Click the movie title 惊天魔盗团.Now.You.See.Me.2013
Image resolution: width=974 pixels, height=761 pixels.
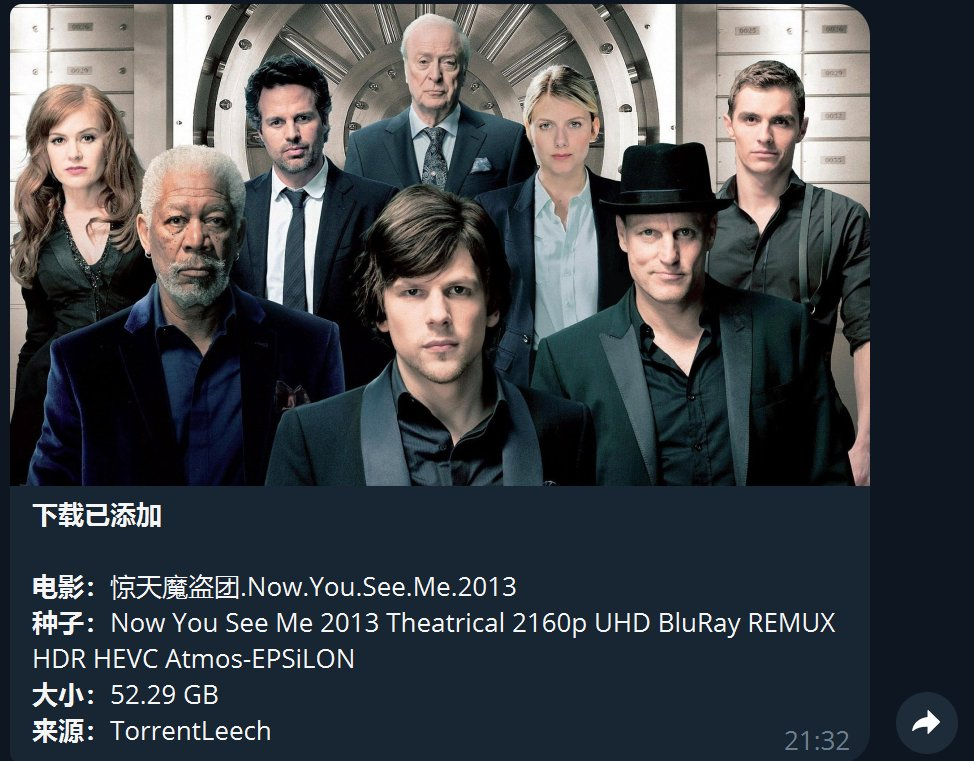[x=313, y=587]
